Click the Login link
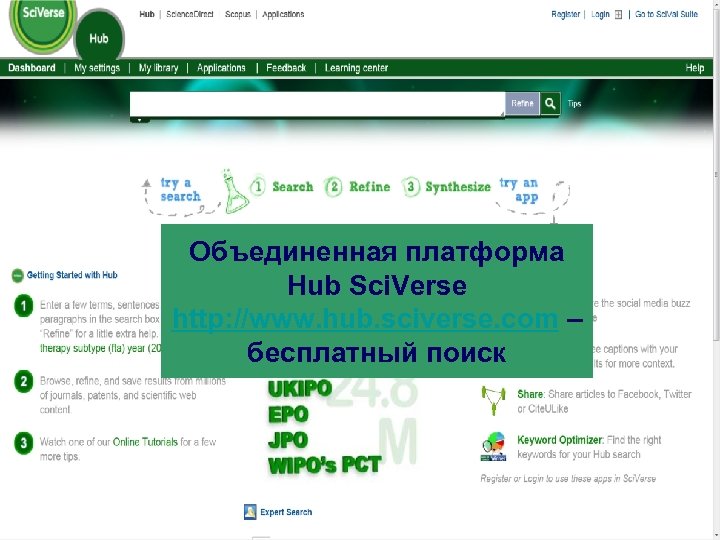This screenshot has width=720, height=540. pyautogui.click(x=600, y=14)
